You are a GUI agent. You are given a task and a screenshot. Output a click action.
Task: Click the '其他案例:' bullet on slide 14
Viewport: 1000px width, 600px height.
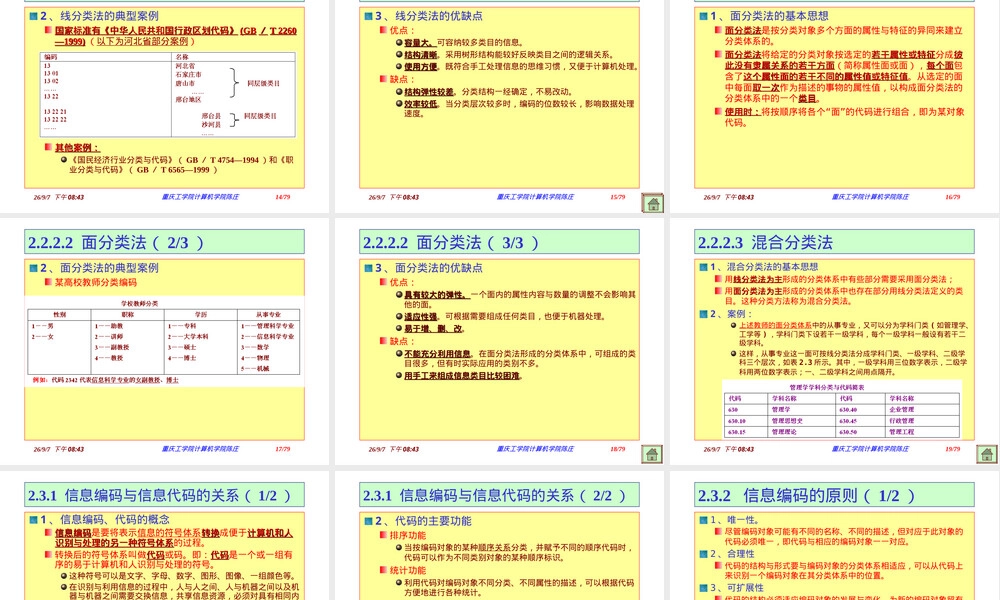77,147
